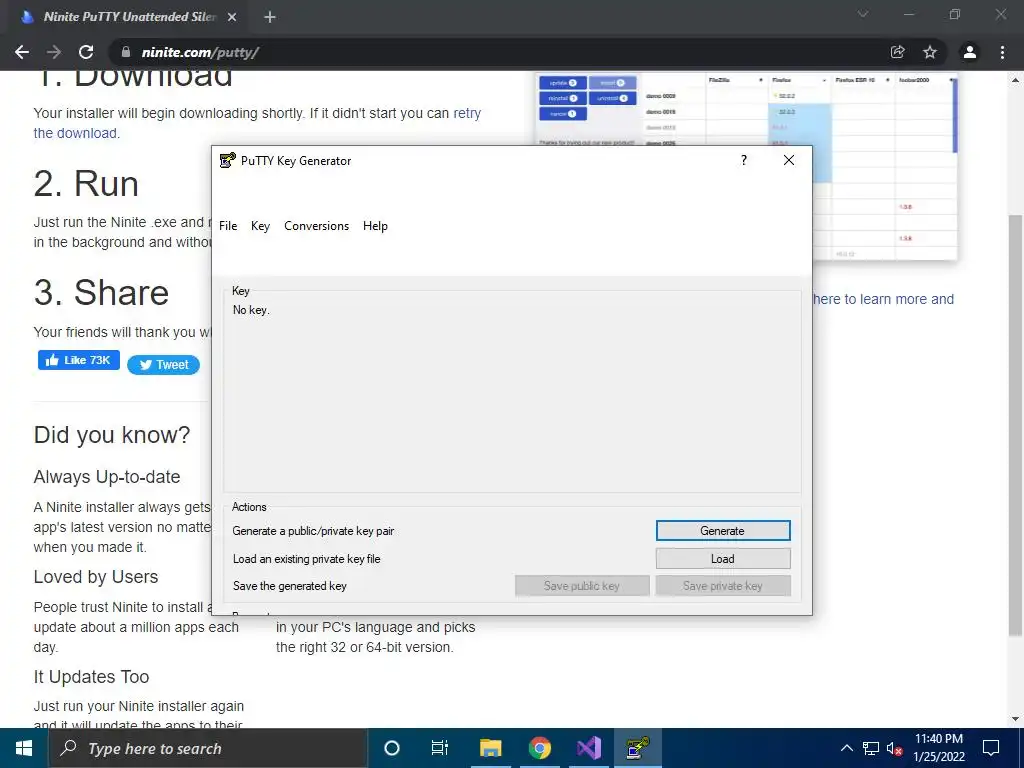
Task: Click the Facebook Like 73K button
Action: pos(79,360)
